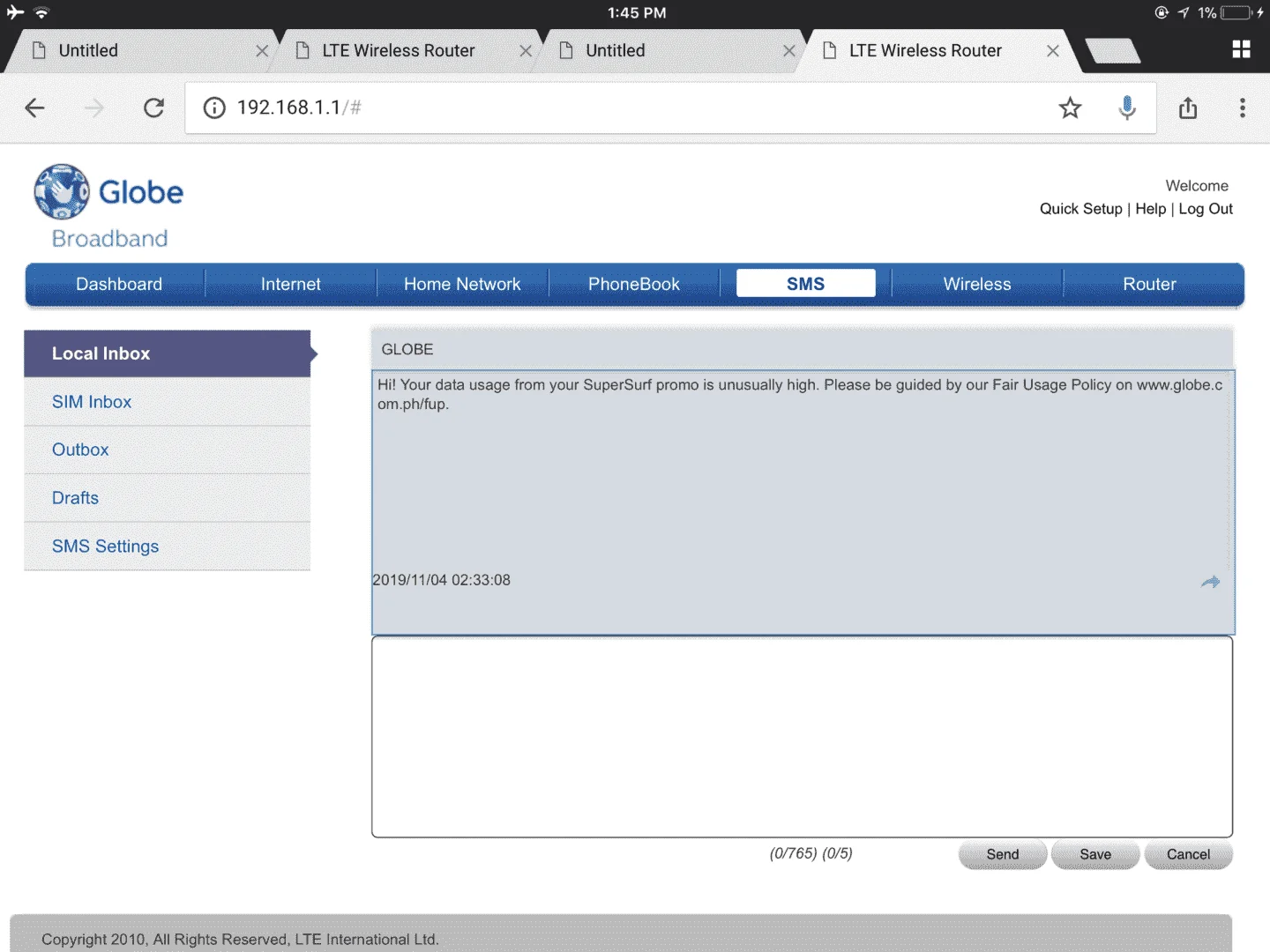Viewport: 1270px width, 952px height.
Task: Click the Globe Broadband logo
Action: 108,207
